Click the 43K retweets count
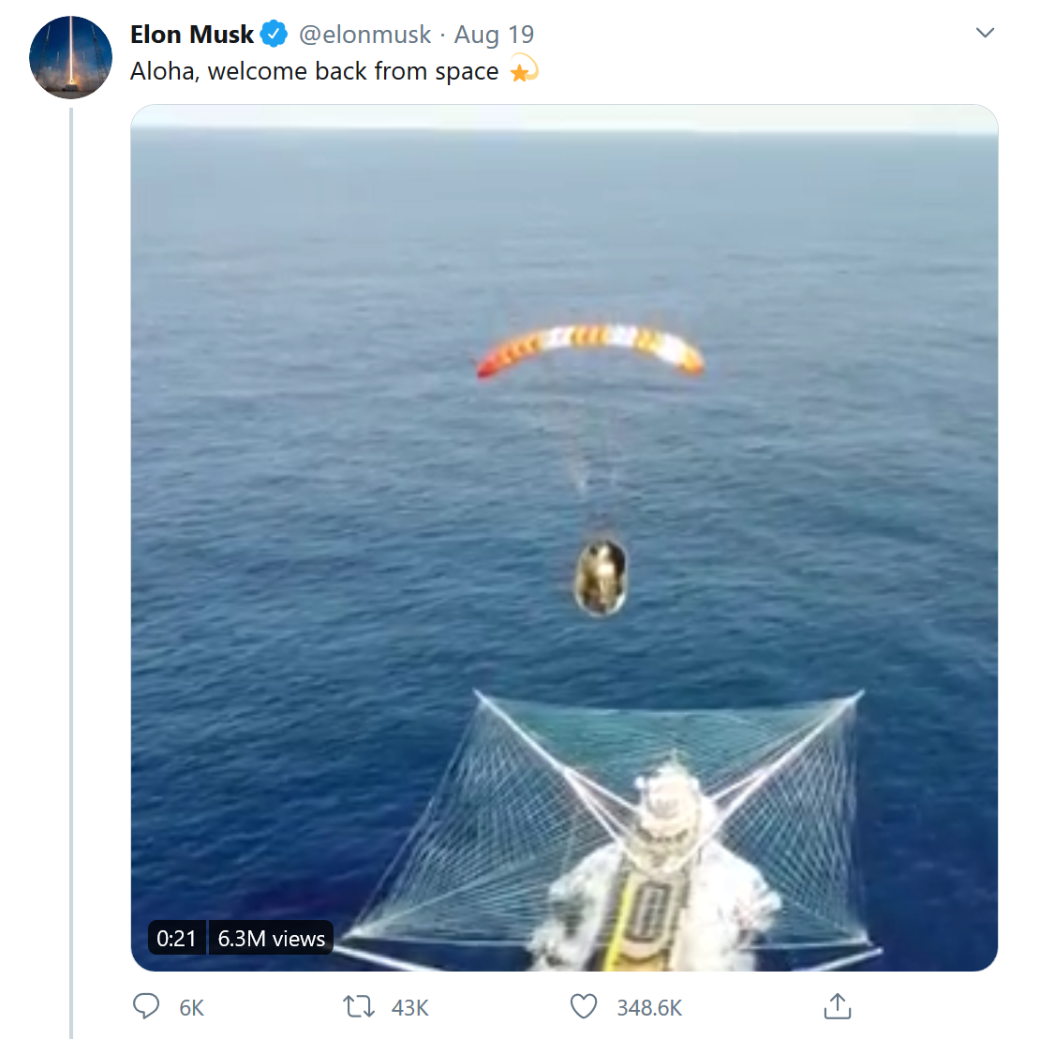 pos(410,1008)
